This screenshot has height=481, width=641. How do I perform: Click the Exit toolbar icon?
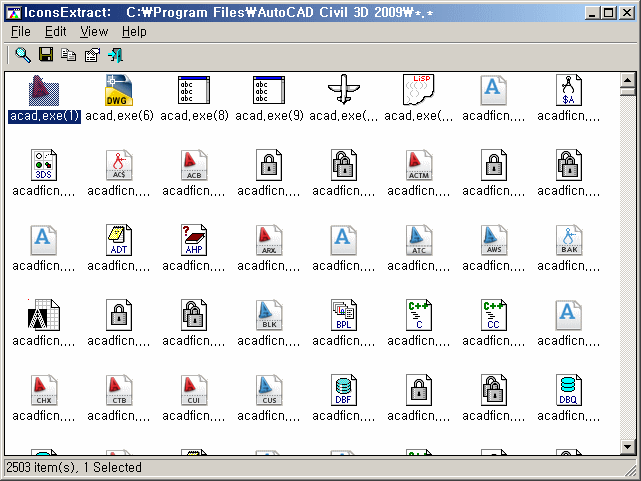pyautogui.click(x=115, y=55)
